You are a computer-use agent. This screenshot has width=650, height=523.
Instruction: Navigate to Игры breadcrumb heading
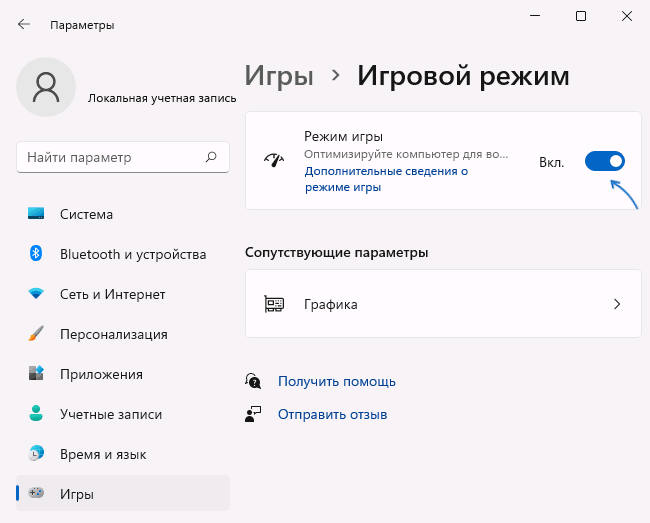coord(279,75)
